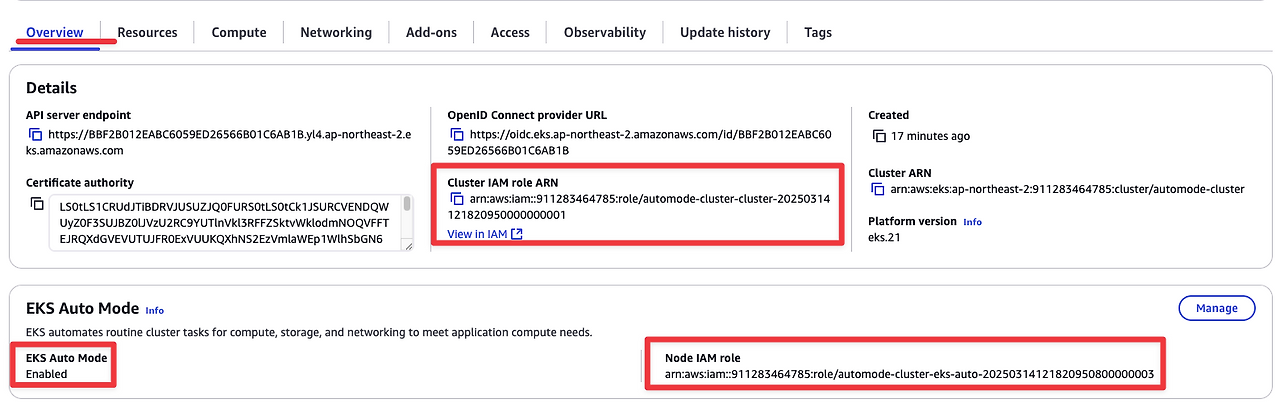Click the Manage button for EKS Auto Mode
The height and width of the screenshot is (407, 1280).
point(1217,308)
